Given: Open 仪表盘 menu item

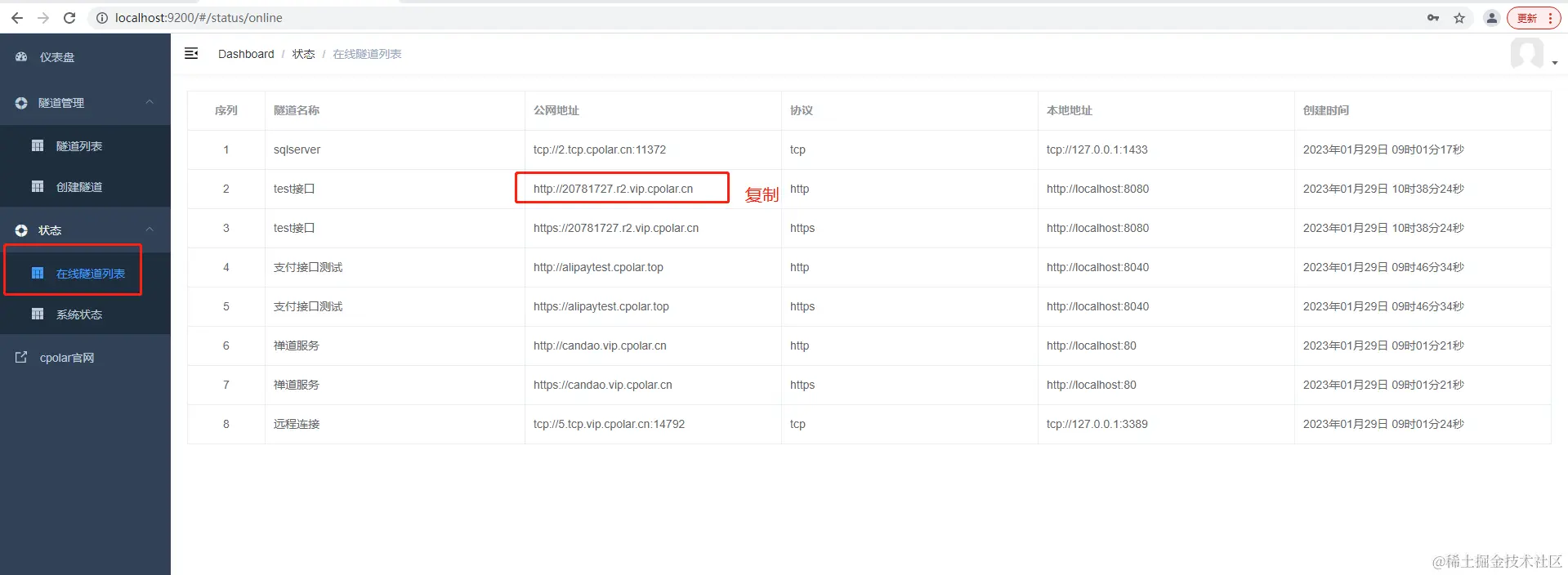Looking at the screenshot, I should point(85,57).
